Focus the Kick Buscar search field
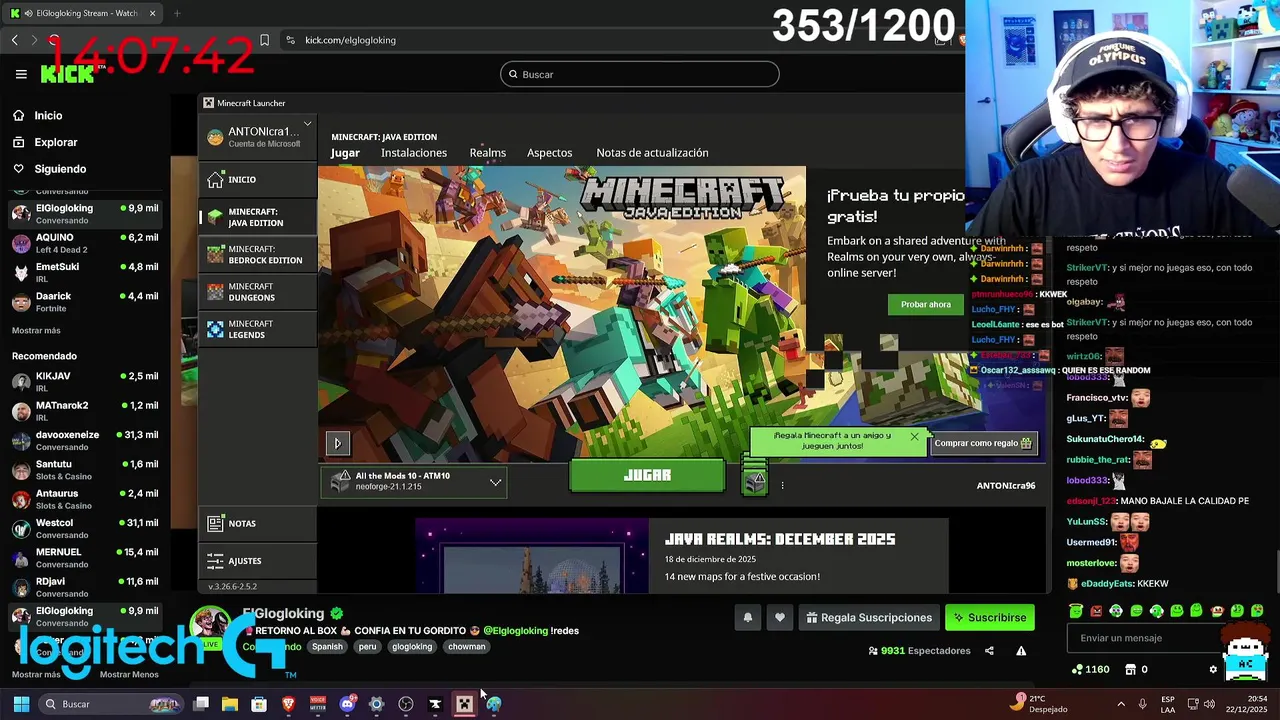The height and width of the screenshot is (720, 1280). click(640, 74)
